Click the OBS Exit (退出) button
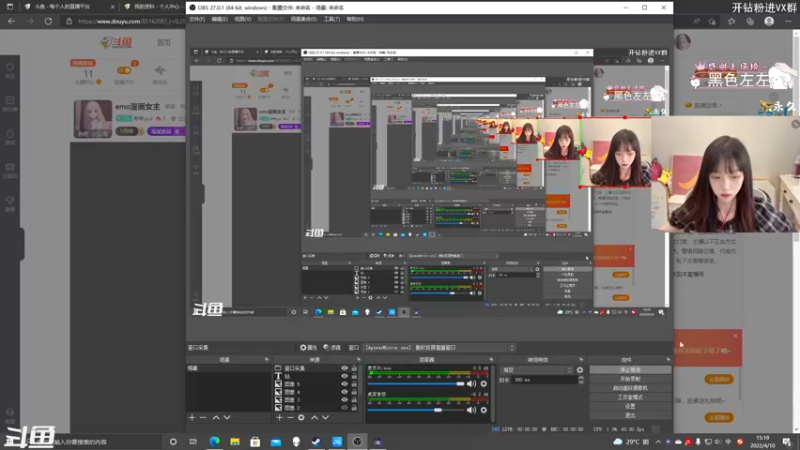 [630, 415]
